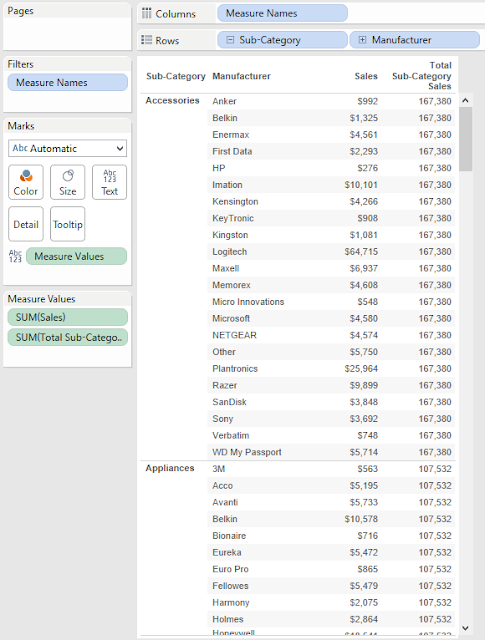This screenshot has width=485, height=640.
Task: Click the Tooltip marks card
Action: (68, 224)
